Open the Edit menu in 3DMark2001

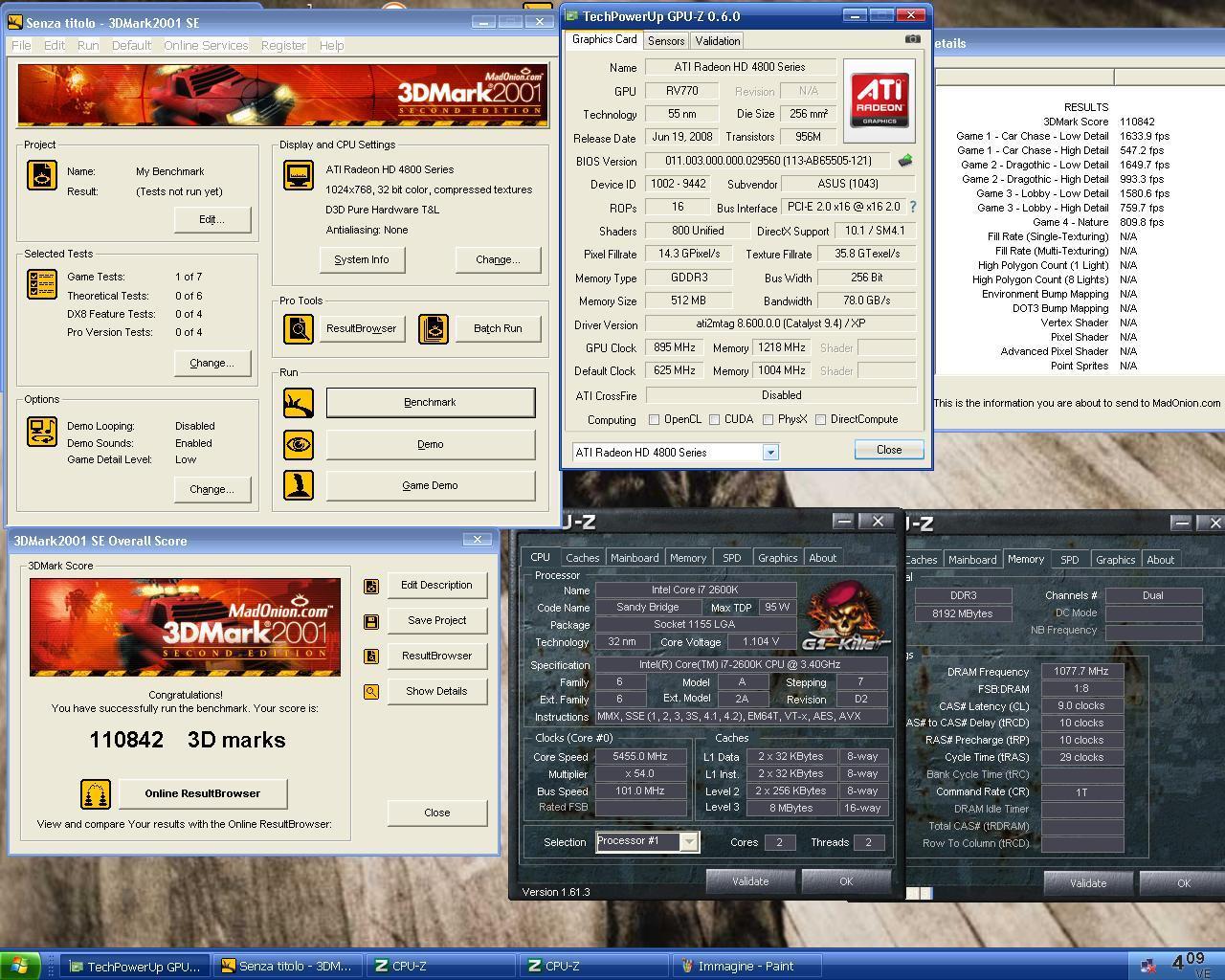click(55, 45)
